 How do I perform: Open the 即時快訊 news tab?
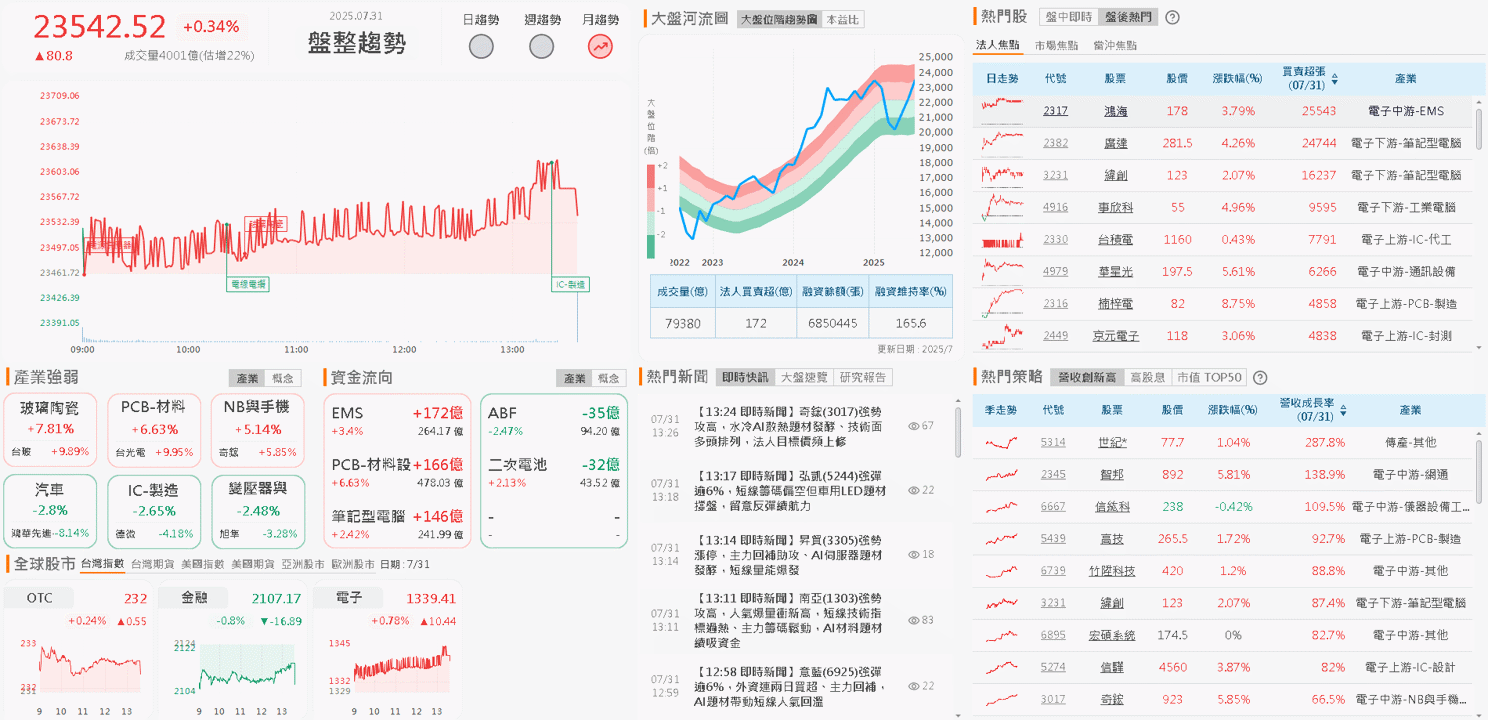746,377
